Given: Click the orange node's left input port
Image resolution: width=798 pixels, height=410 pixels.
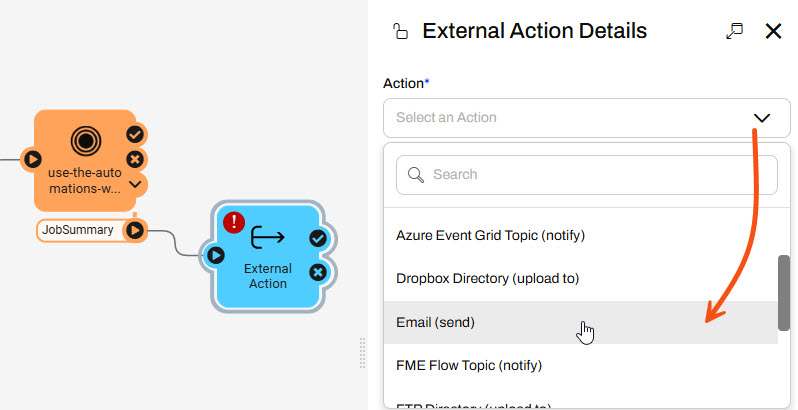Looking at the screenshot, I should click(33, 159).
